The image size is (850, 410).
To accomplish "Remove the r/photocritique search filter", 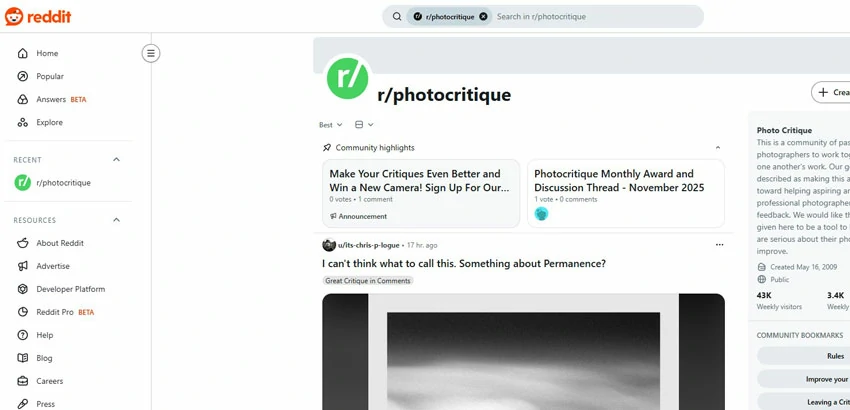I will click(x=483, y=16).
